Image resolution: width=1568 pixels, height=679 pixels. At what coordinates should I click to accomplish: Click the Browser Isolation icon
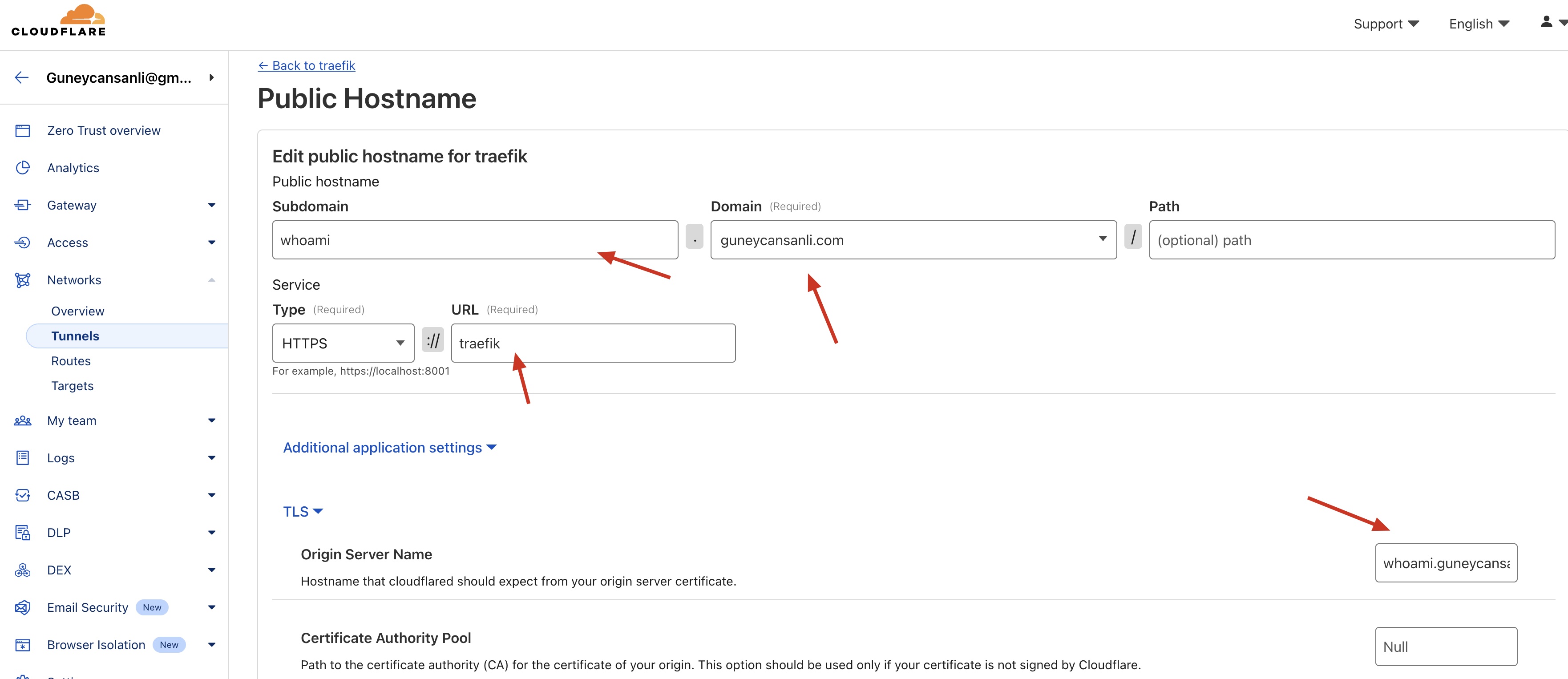[x=23, y=645]
